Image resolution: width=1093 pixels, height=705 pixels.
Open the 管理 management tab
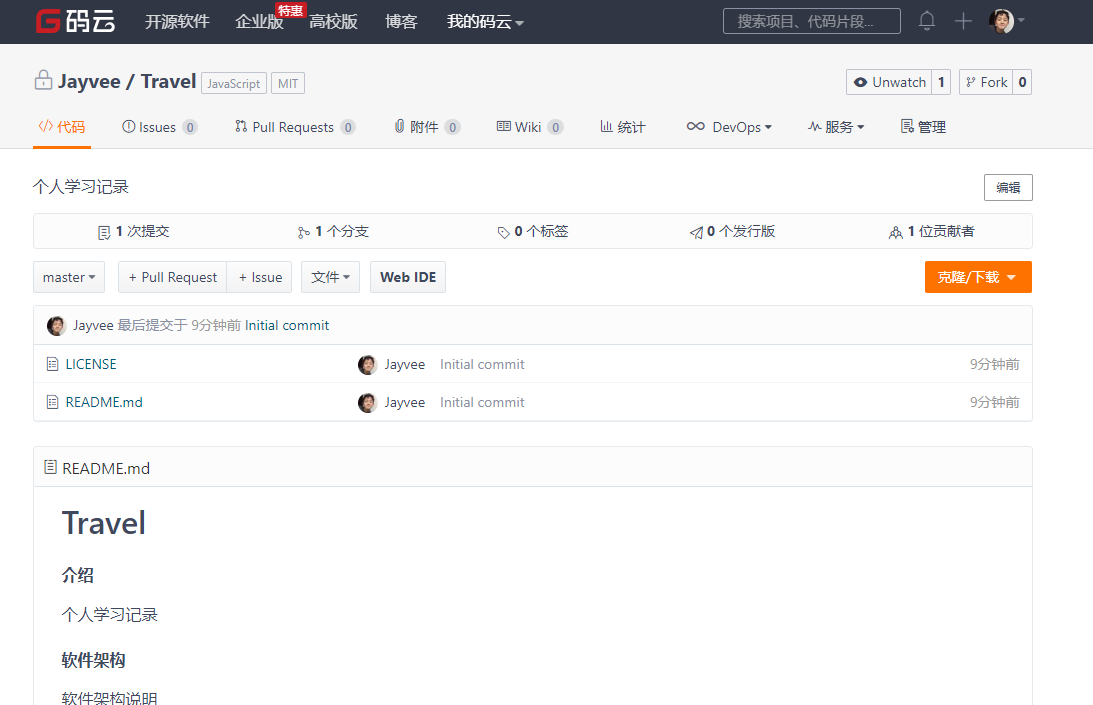(923, 127)
